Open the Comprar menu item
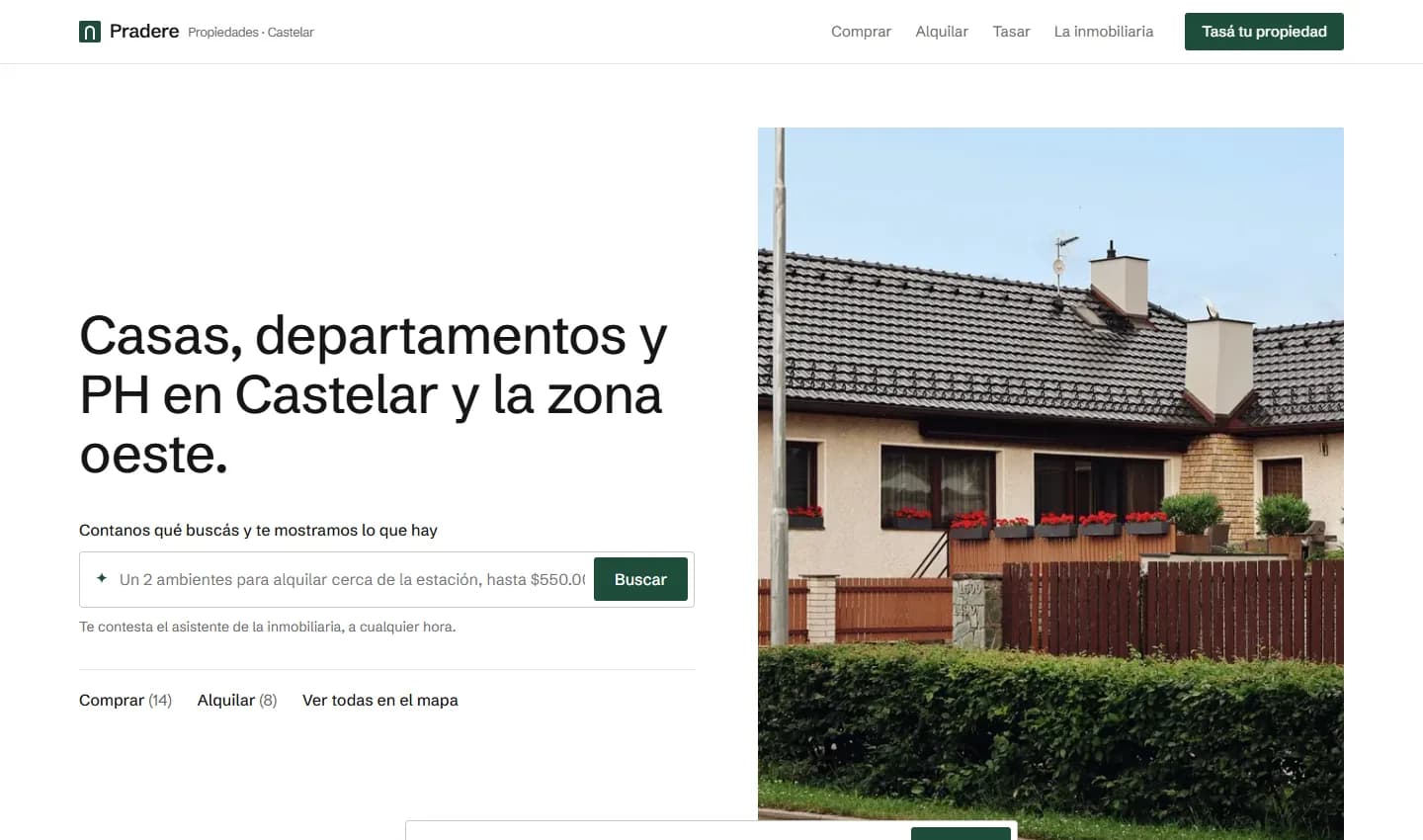1423x840 pixels. tap(861, 32)
